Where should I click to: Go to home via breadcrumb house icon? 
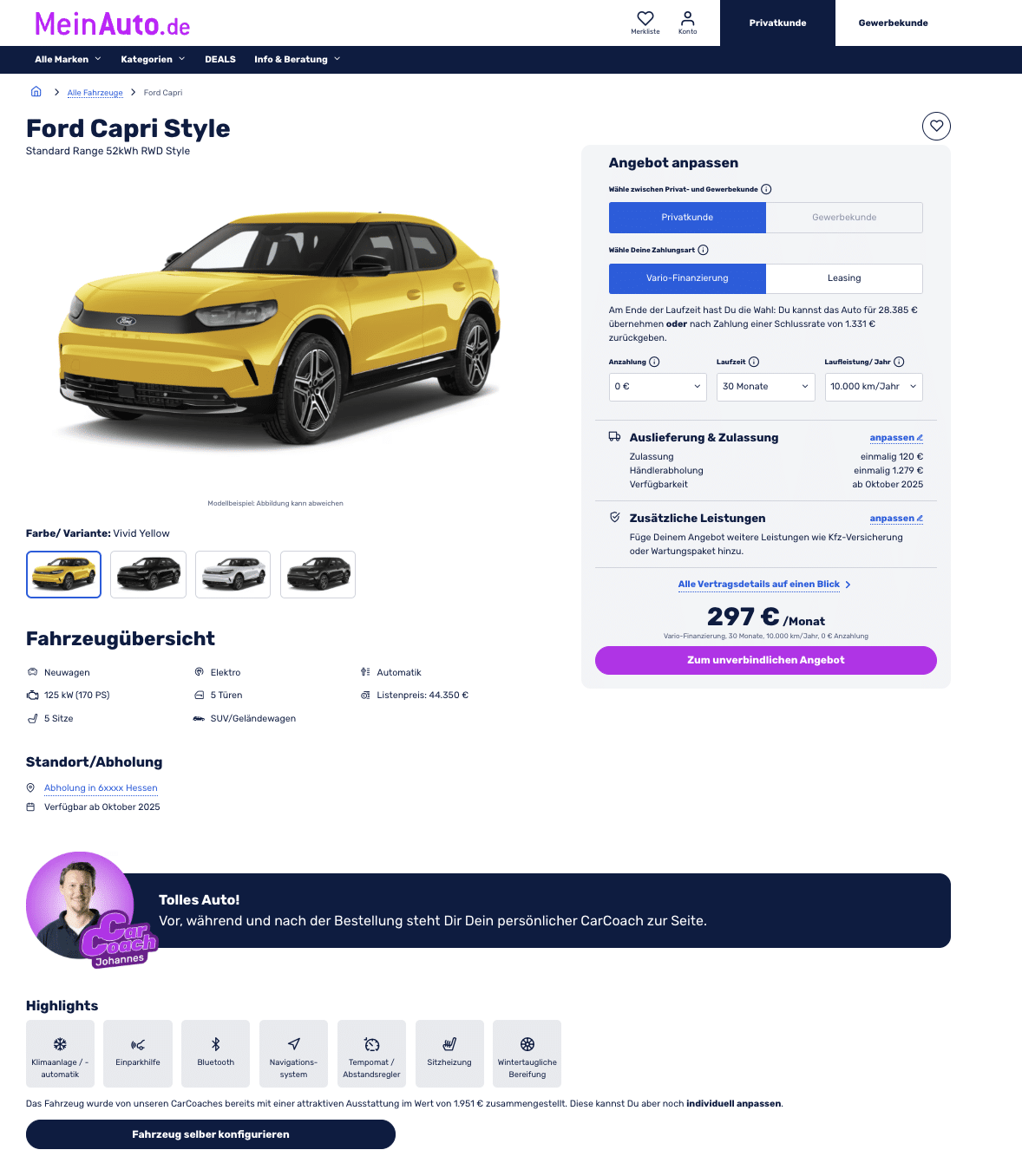(x=36, y=92)
